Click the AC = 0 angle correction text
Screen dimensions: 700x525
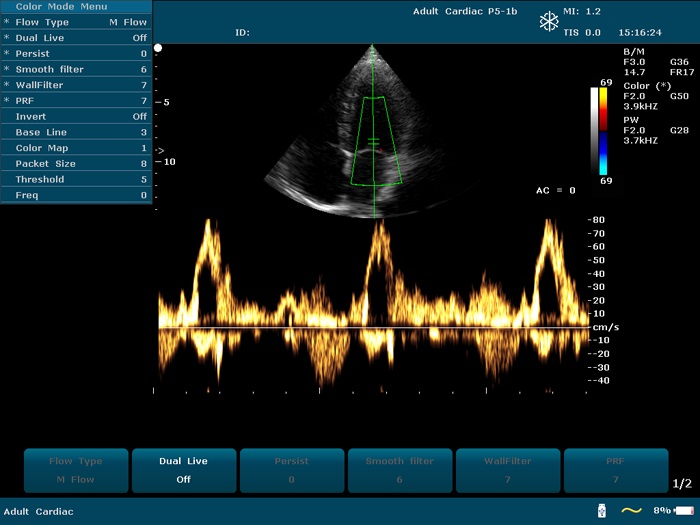pyautogui.click(x=555, y=191)
